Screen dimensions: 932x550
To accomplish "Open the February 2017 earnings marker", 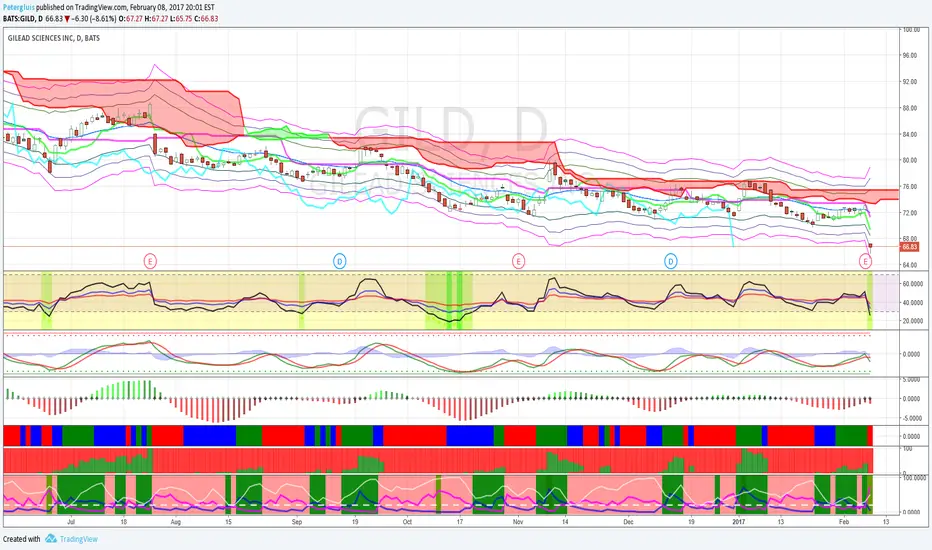I will click(x=865, y=260).
